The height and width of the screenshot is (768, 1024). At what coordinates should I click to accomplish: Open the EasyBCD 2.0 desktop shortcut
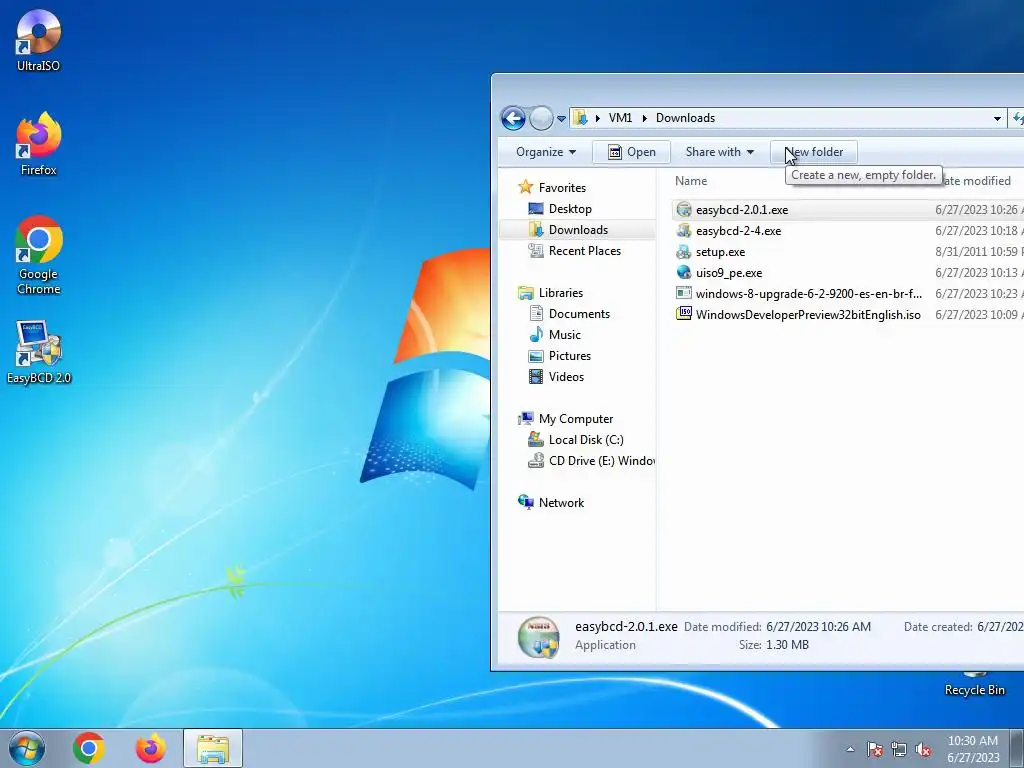pos(39,353)
